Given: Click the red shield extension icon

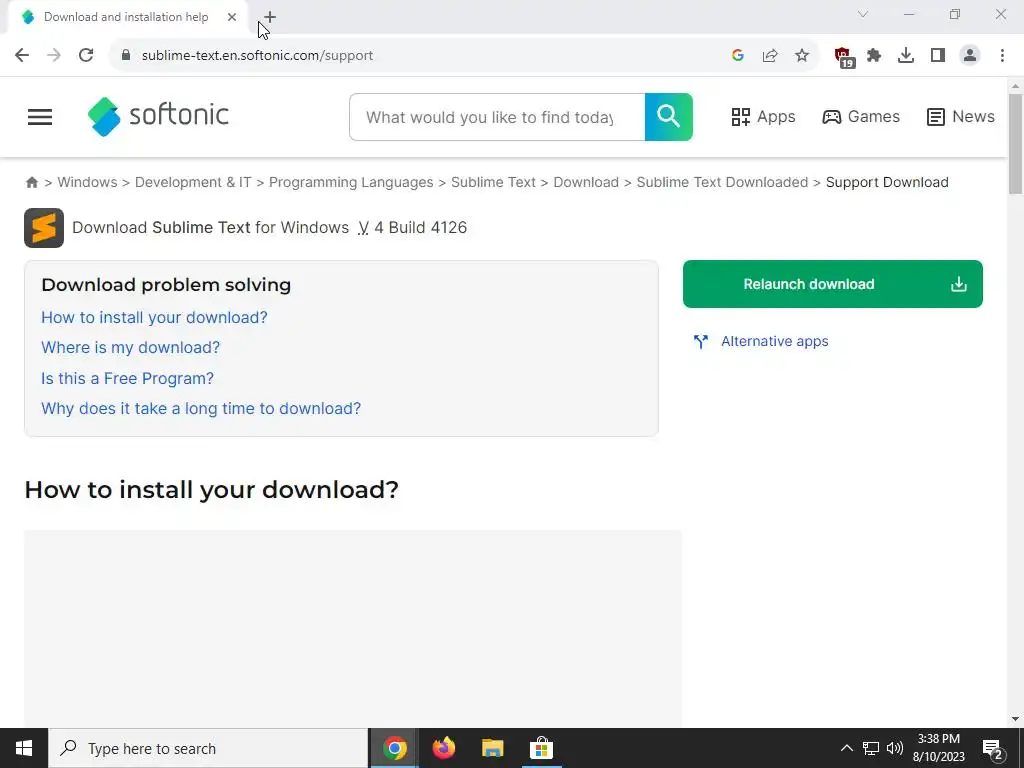Looking at the screenshot, I should coord(844,57).
